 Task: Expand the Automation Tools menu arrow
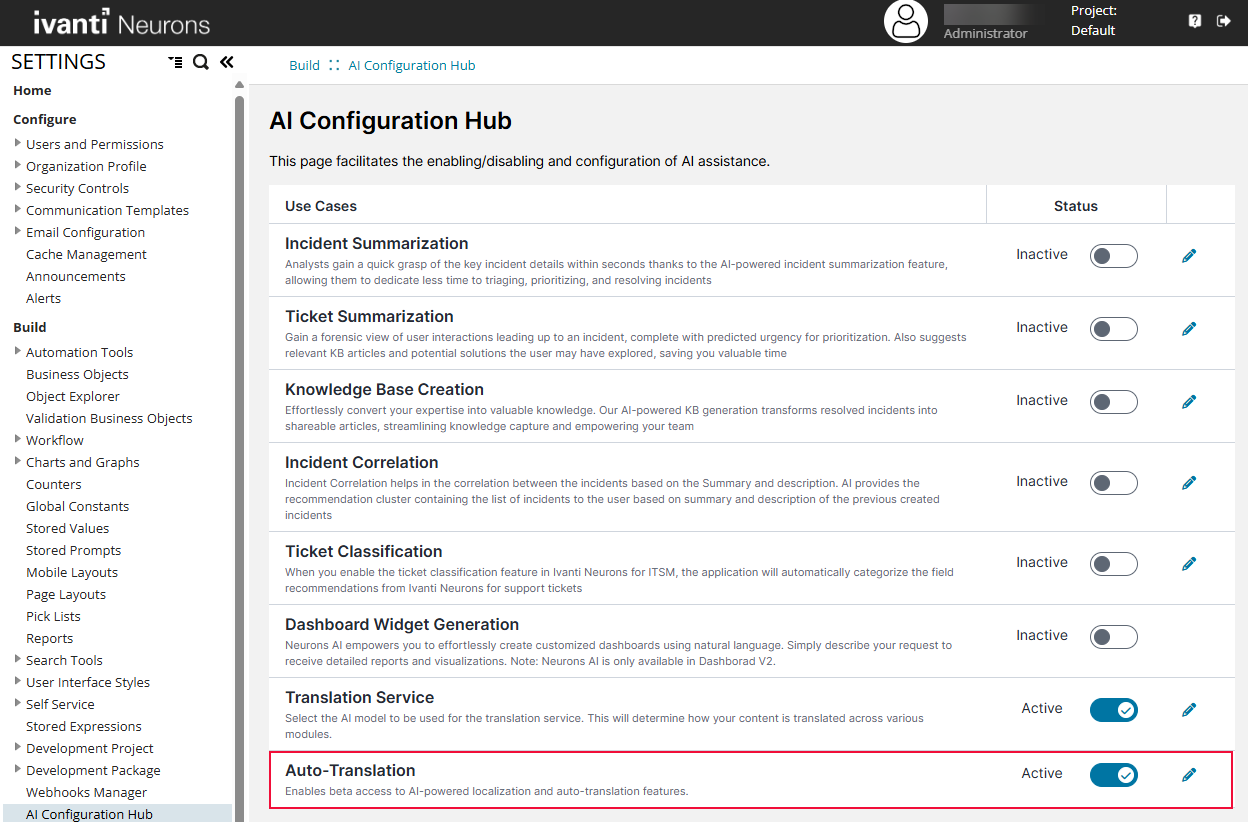click(x=18, y=351)
